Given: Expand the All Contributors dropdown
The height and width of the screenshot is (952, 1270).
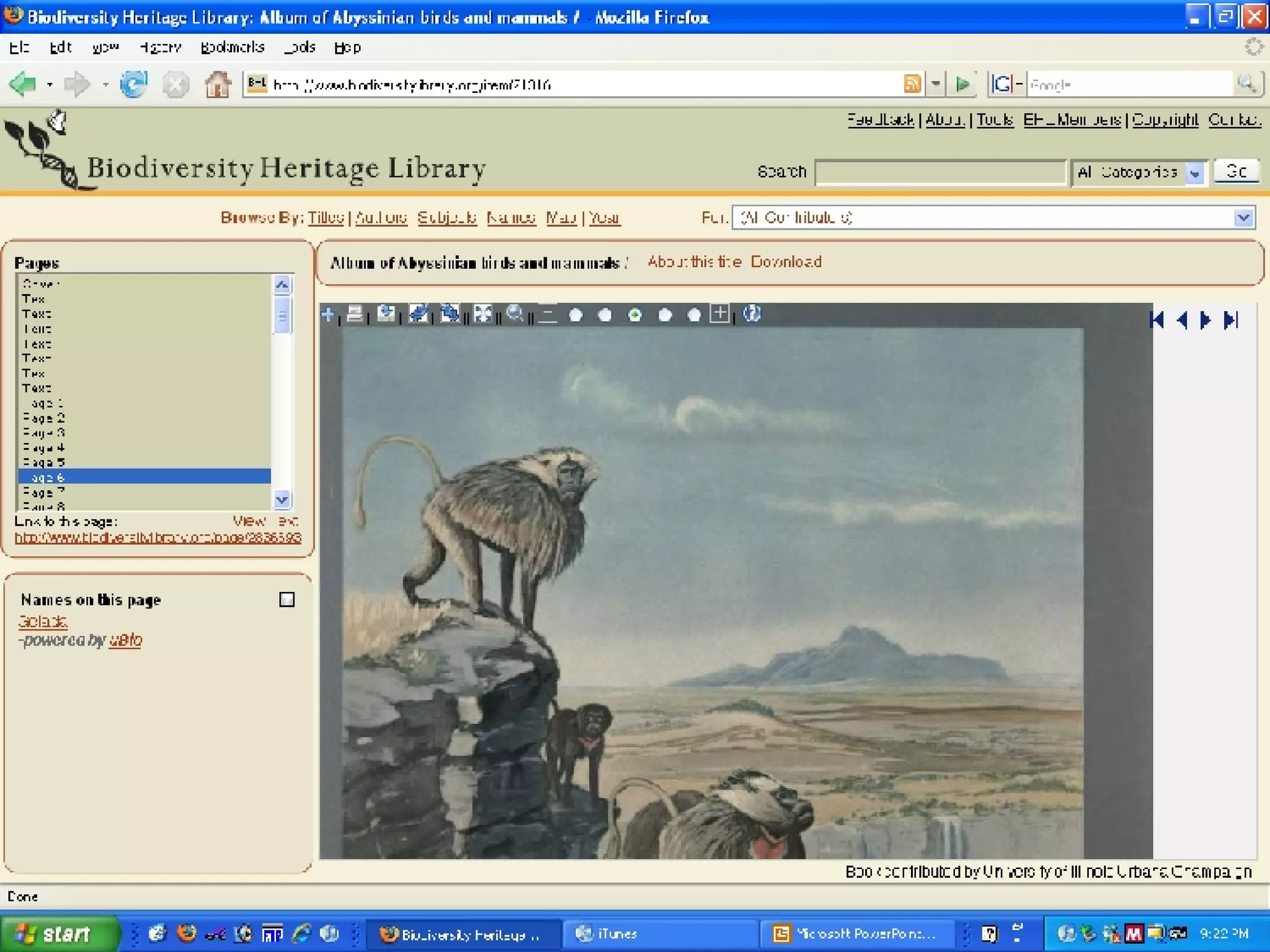Looking at the screenshot, I should pyautogui.click(x=1243, y=218).
